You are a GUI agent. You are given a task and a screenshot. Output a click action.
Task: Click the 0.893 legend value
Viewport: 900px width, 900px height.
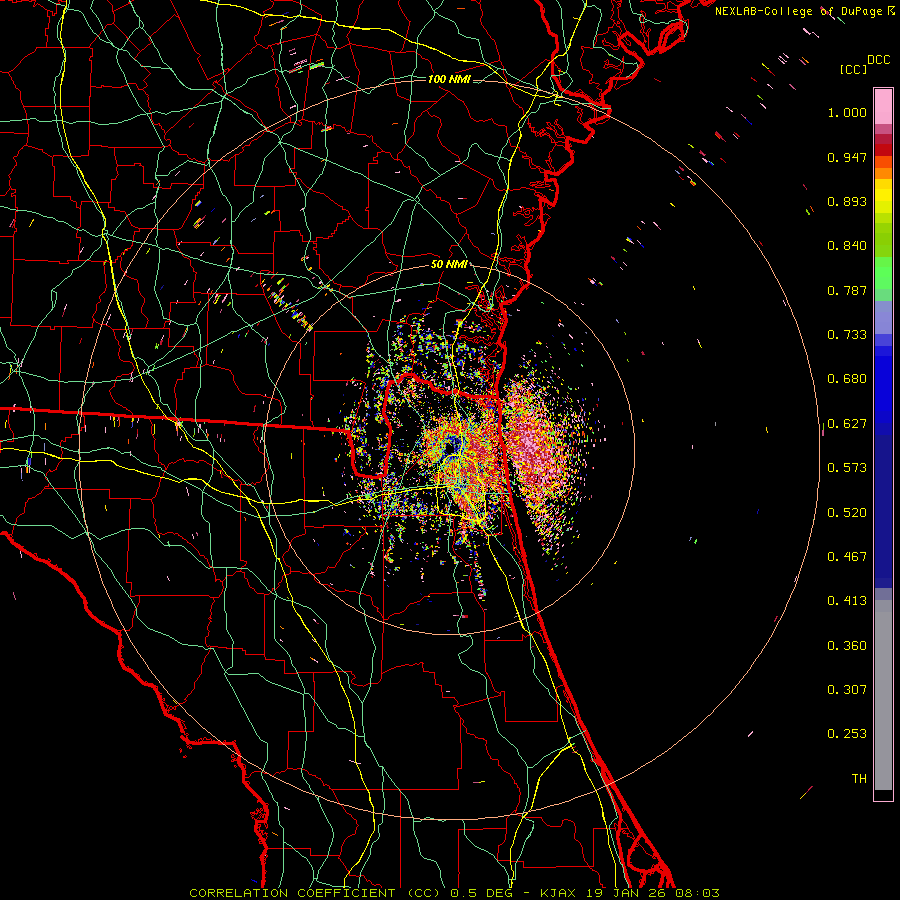point(847,201)
